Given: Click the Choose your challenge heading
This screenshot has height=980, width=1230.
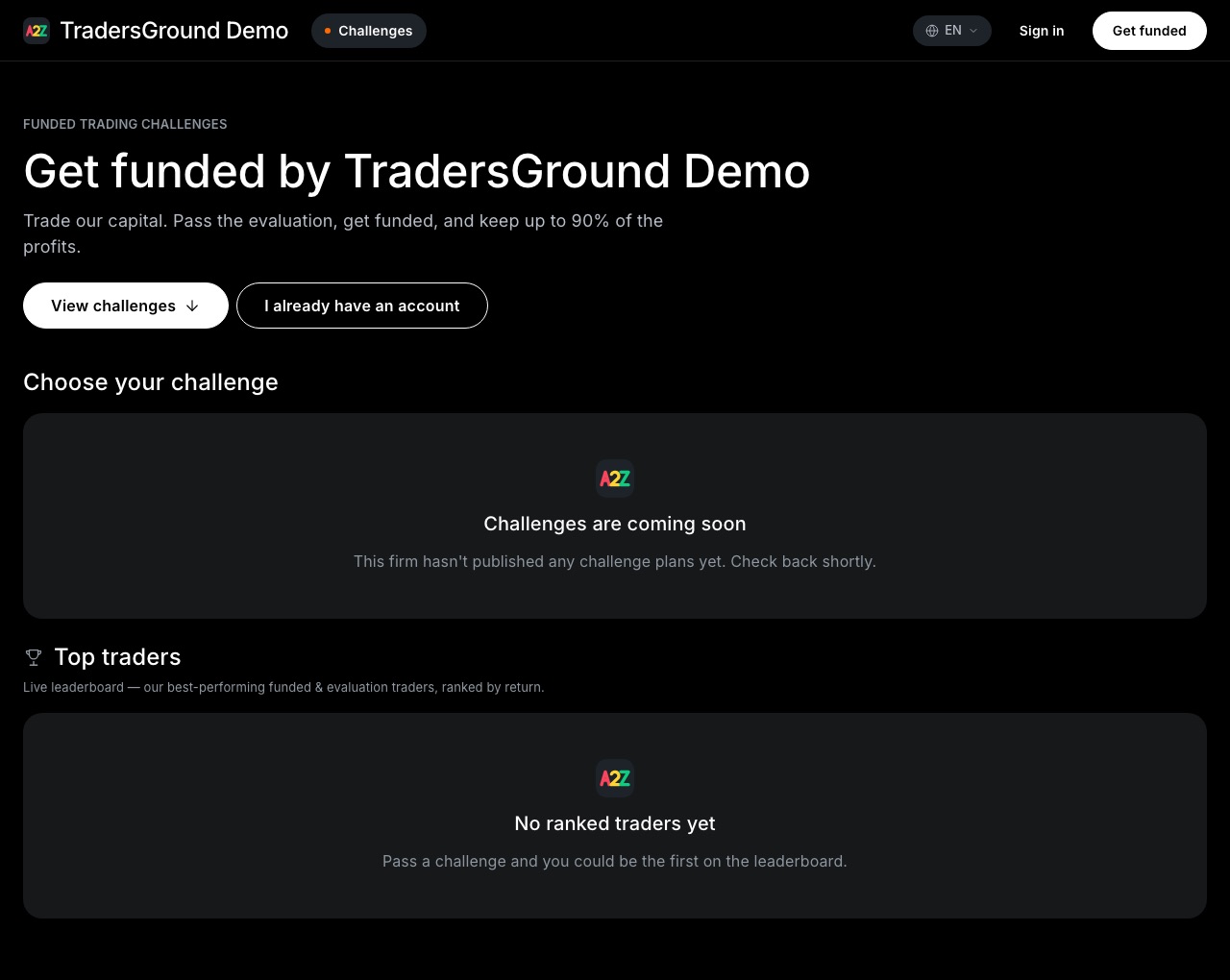Looking at the screenshot, I should click(151, 382).
